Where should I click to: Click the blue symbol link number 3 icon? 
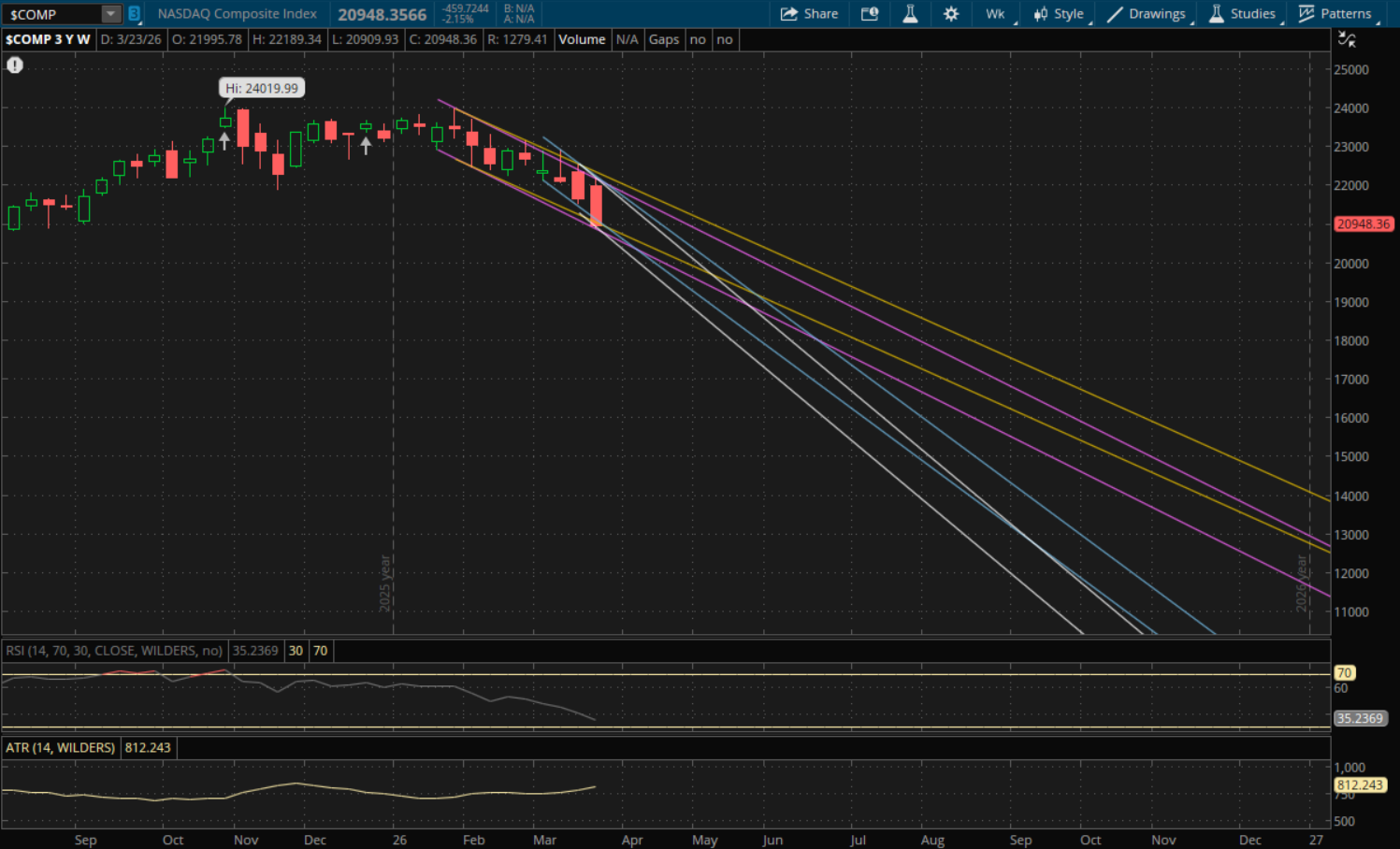click(x=134, y=14)
